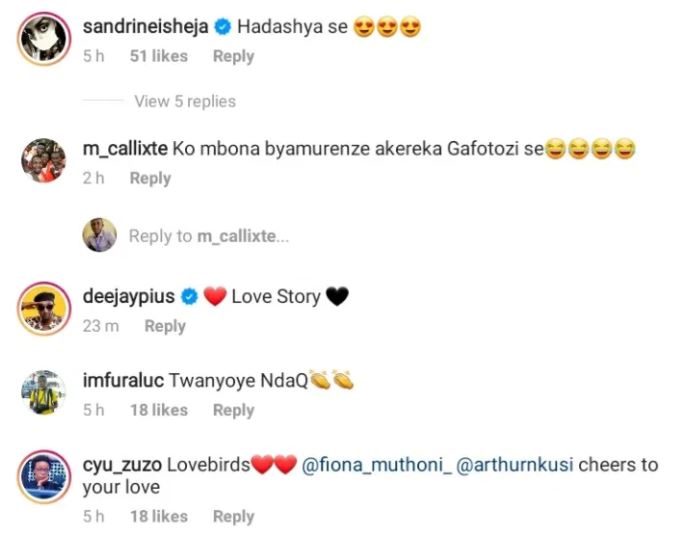Screen dimensions: 694x539
Task: Reply to m_callixte's Gafotozi comment
Action: pyautogui.click(x=150, y=178)
